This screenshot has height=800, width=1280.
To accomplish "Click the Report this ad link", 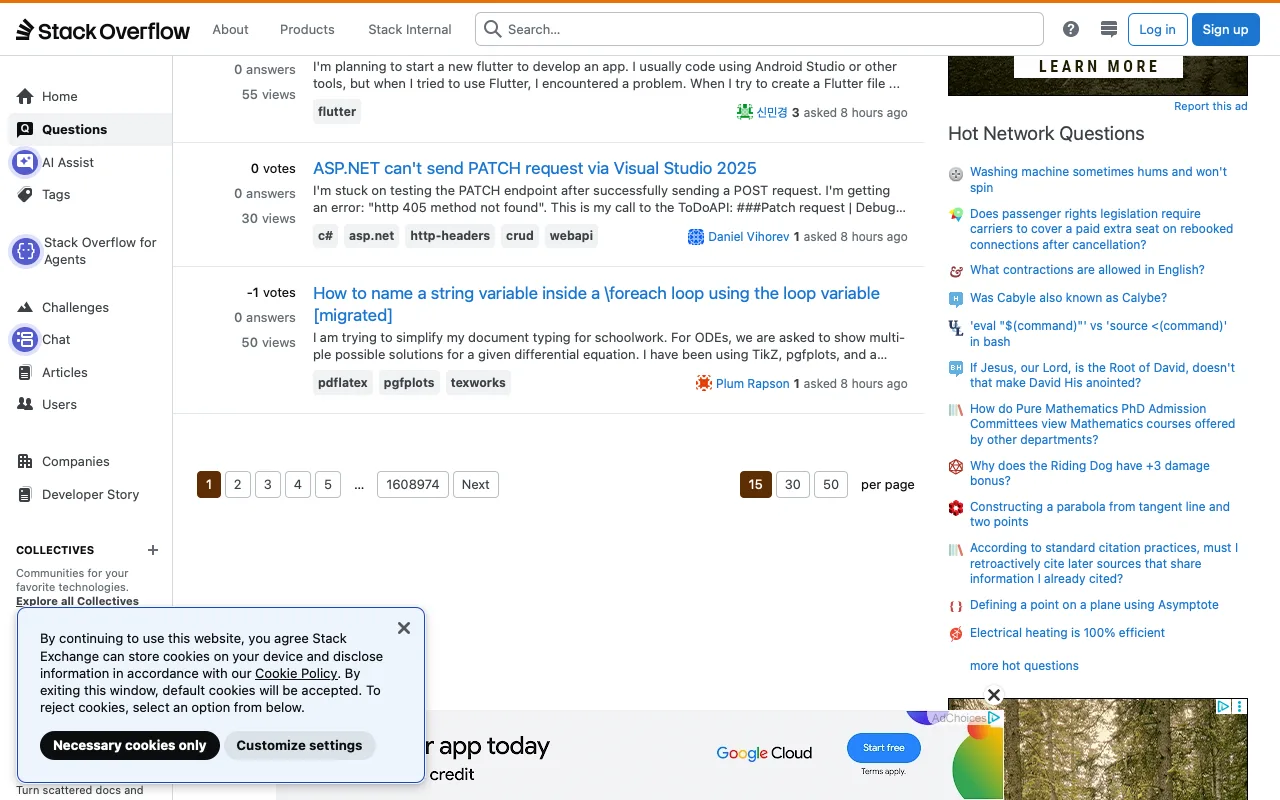I will [x=1211, y=106].
